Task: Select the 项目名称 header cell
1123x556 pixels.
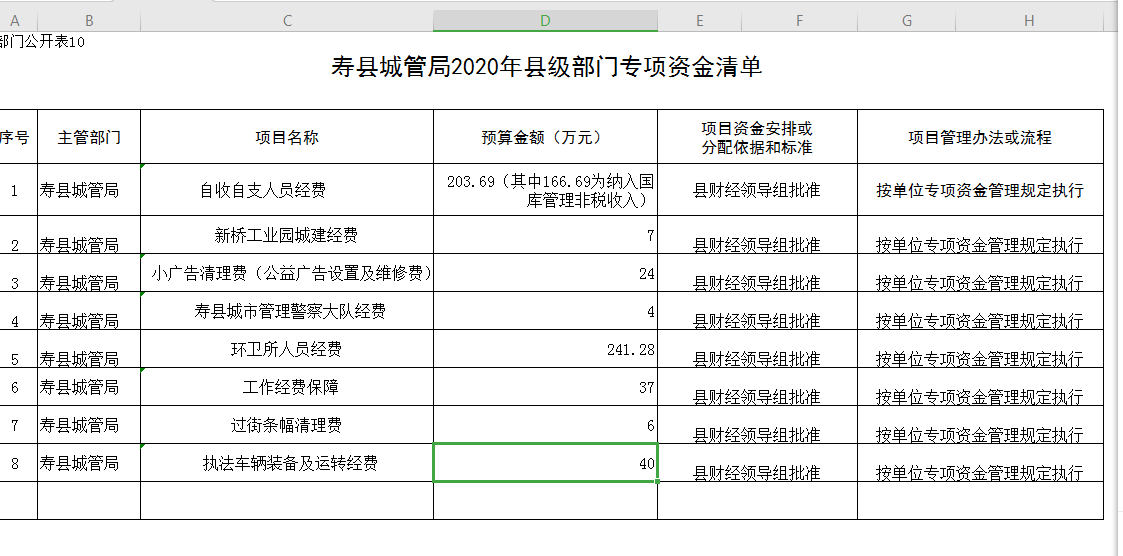Action: click(287, 138)
